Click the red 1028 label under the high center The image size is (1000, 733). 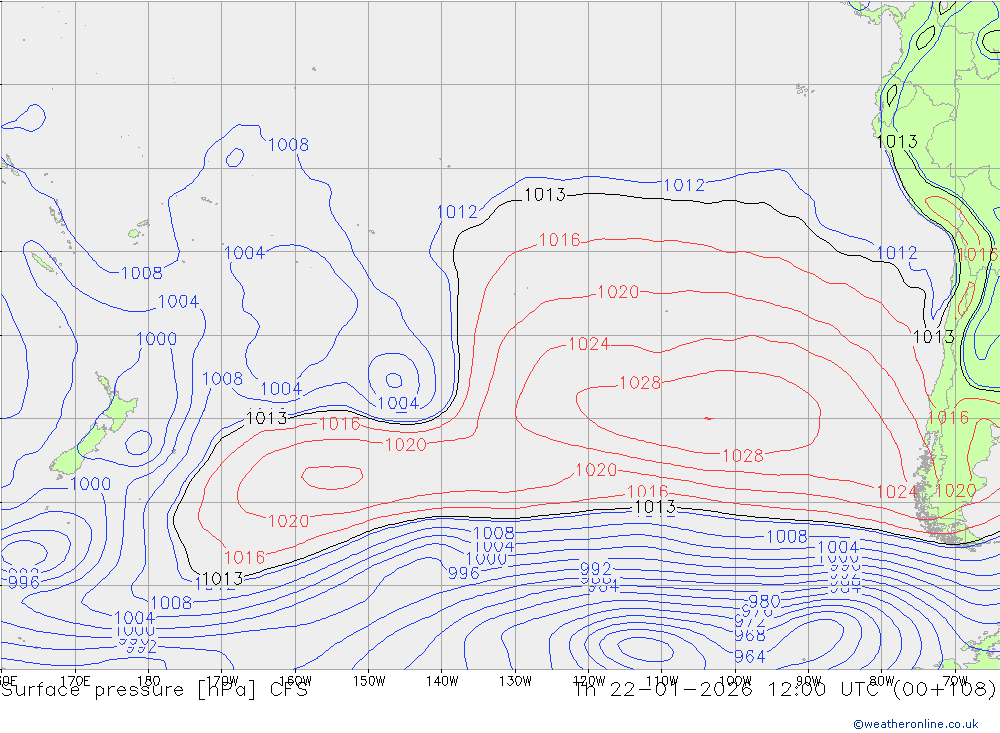click(743, 456)
